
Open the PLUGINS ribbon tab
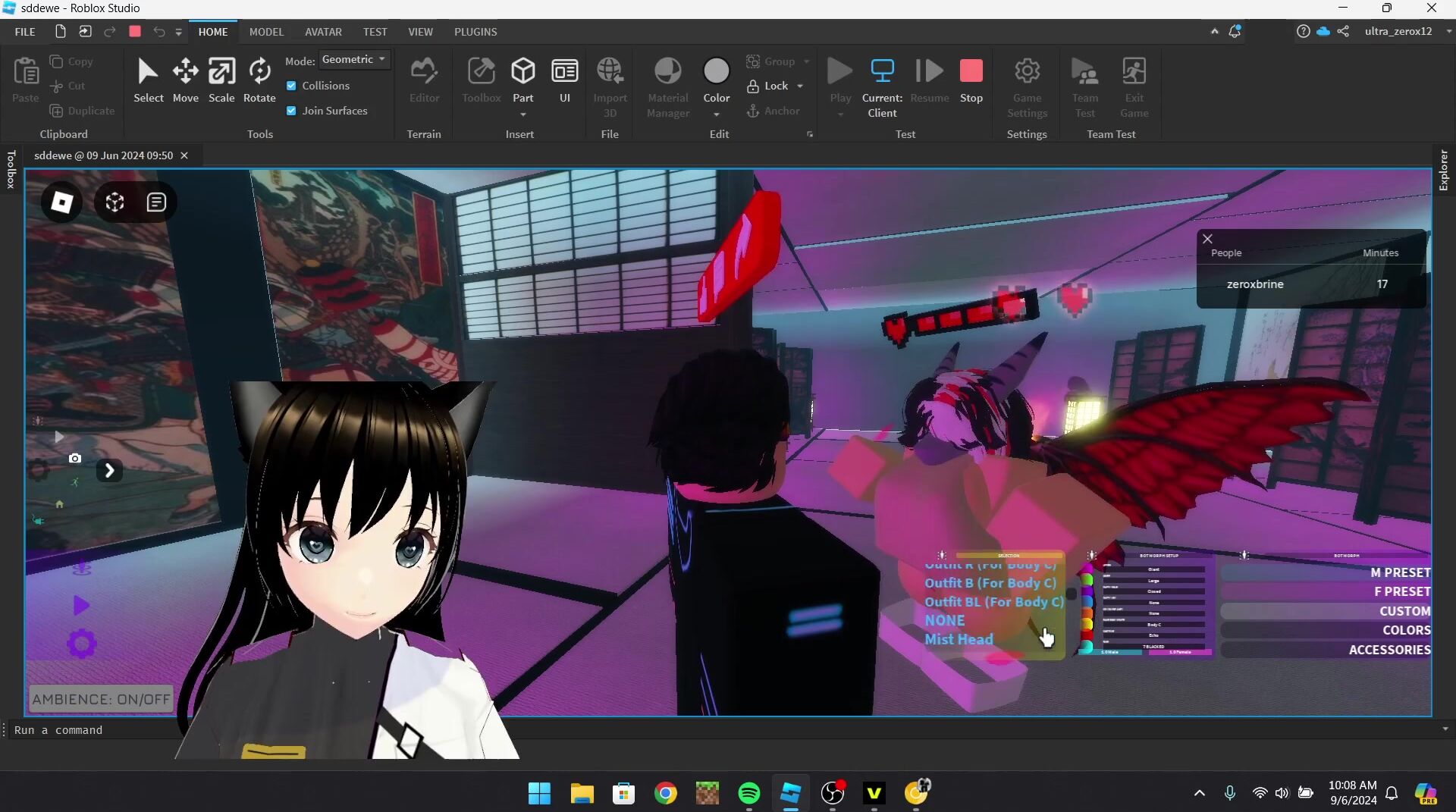[x=475, y=32]
